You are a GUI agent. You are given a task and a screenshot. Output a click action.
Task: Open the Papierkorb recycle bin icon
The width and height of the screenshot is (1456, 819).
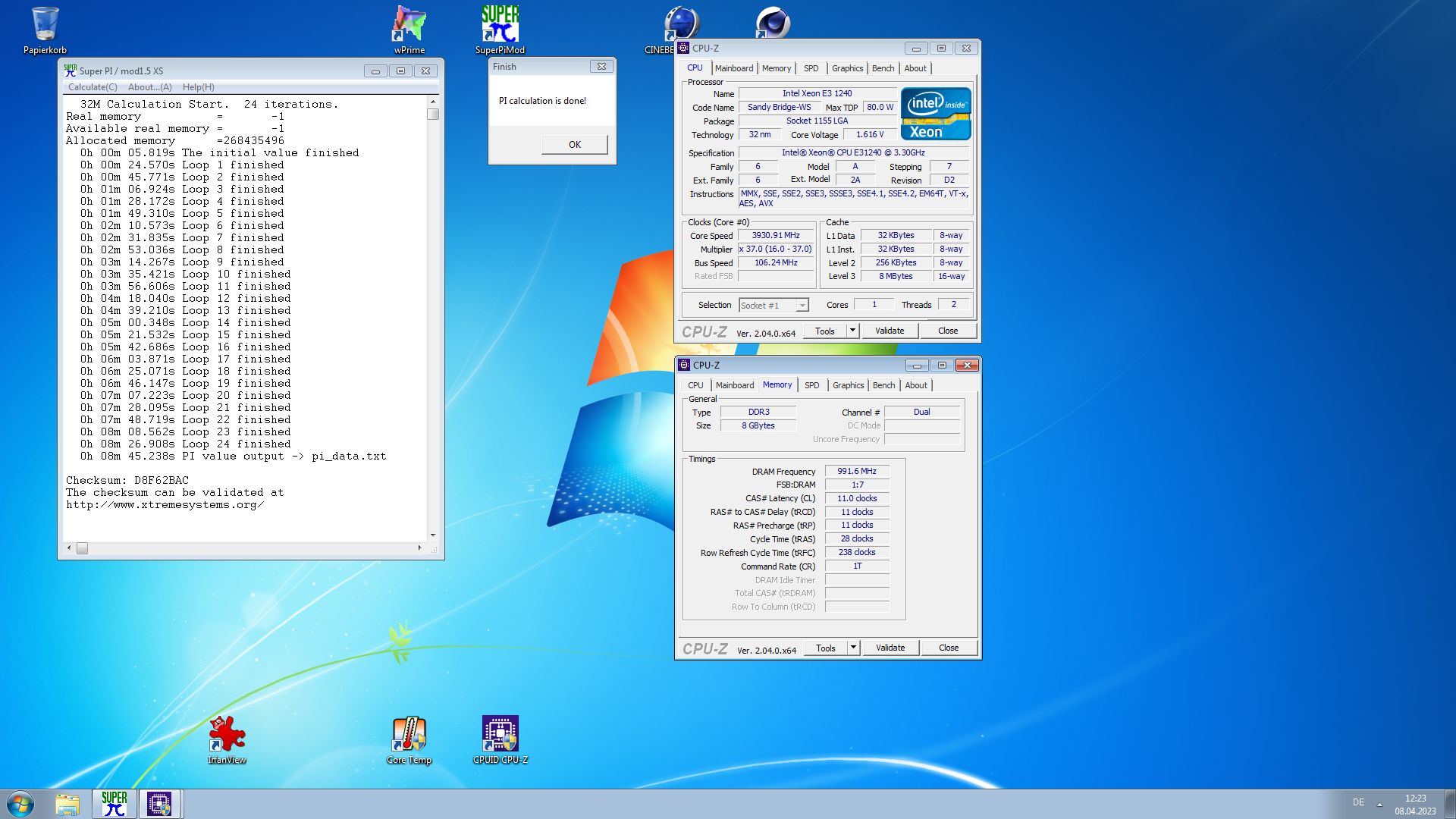click(x=45, y=29)
